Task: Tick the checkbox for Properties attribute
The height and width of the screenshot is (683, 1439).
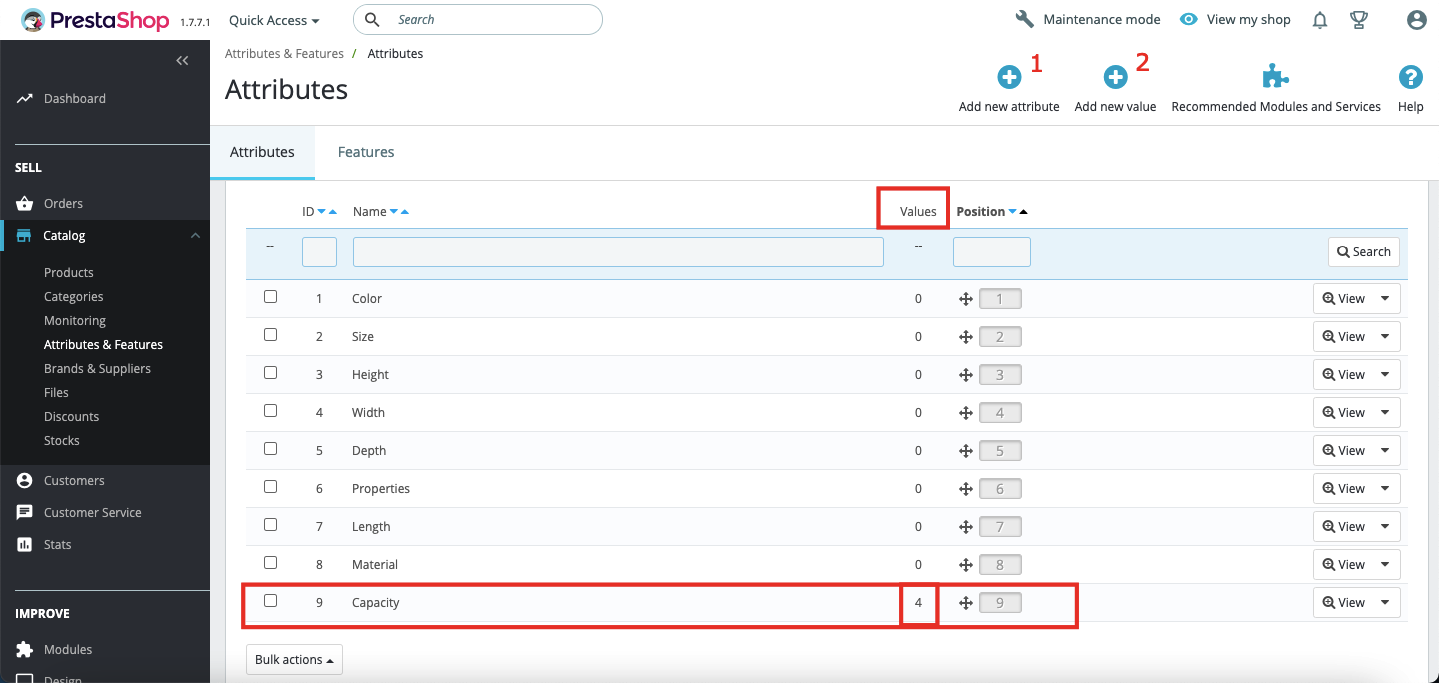Action: 270,487
